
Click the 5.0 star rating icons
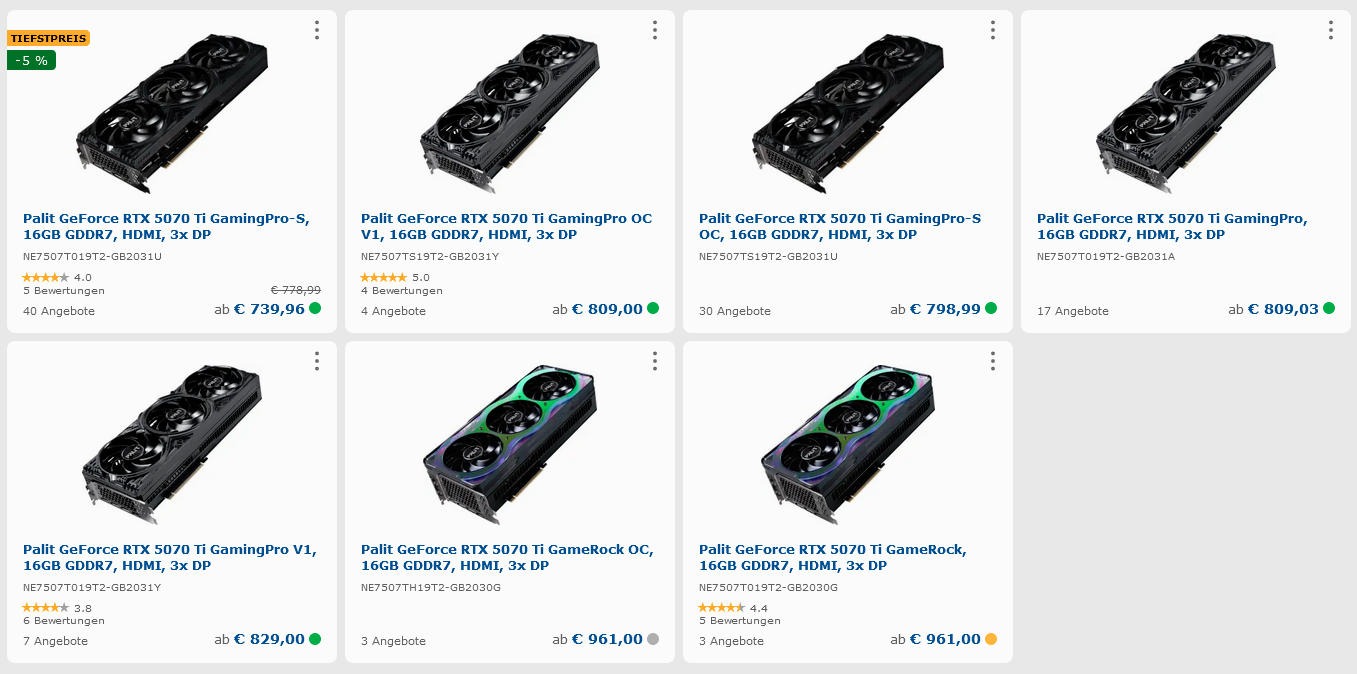(x=383, y=277)
